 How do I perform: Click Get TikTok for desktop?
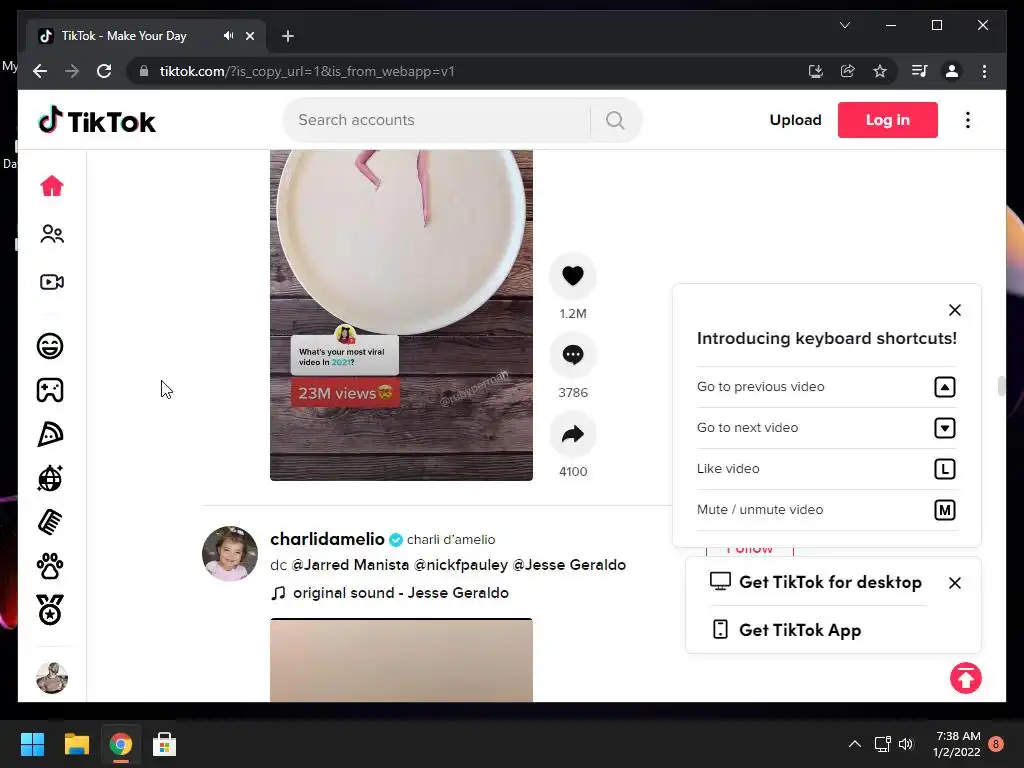point(816,582)
